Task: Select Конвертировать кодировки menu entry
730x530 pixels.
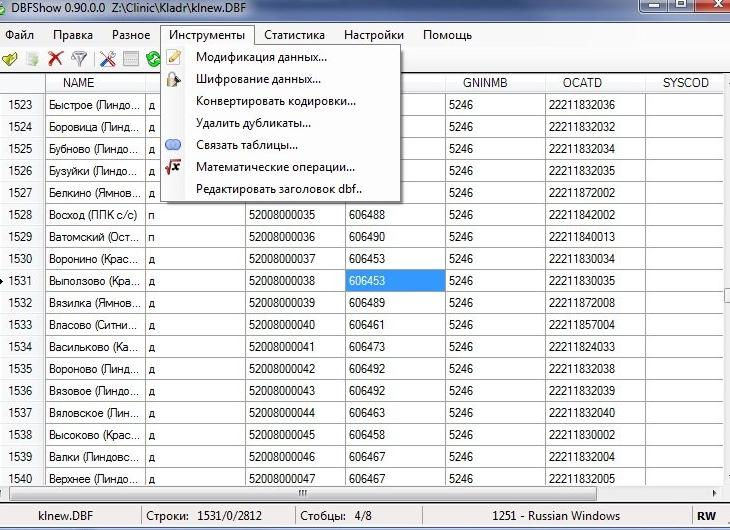Action: pos(280,101)
